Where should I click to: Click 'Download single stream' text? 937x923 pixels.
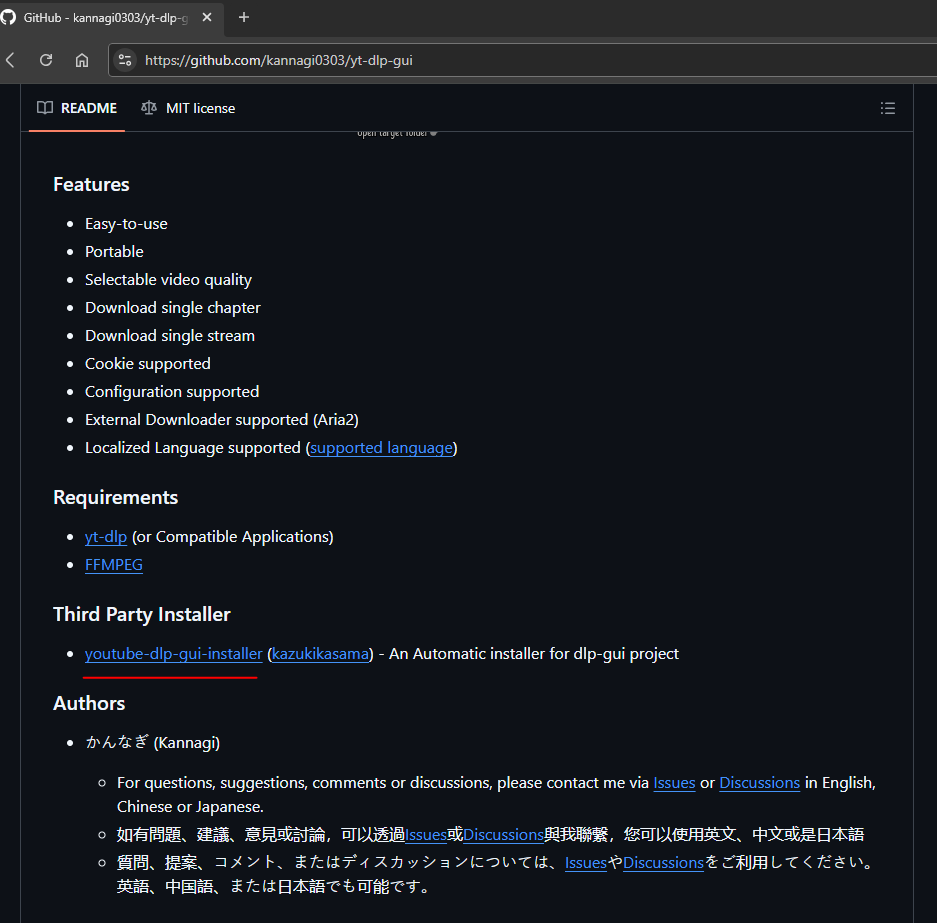(x=170, y=336)
